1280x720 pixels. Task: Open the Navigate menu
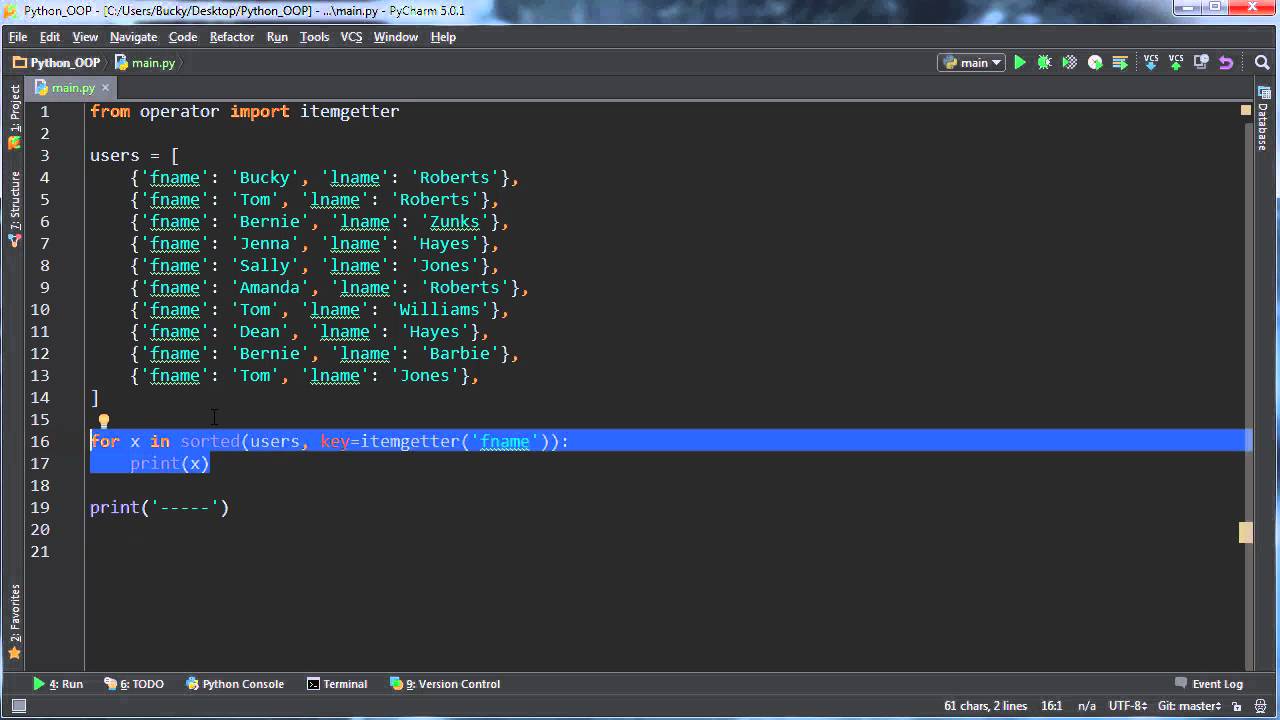[133, 37]
